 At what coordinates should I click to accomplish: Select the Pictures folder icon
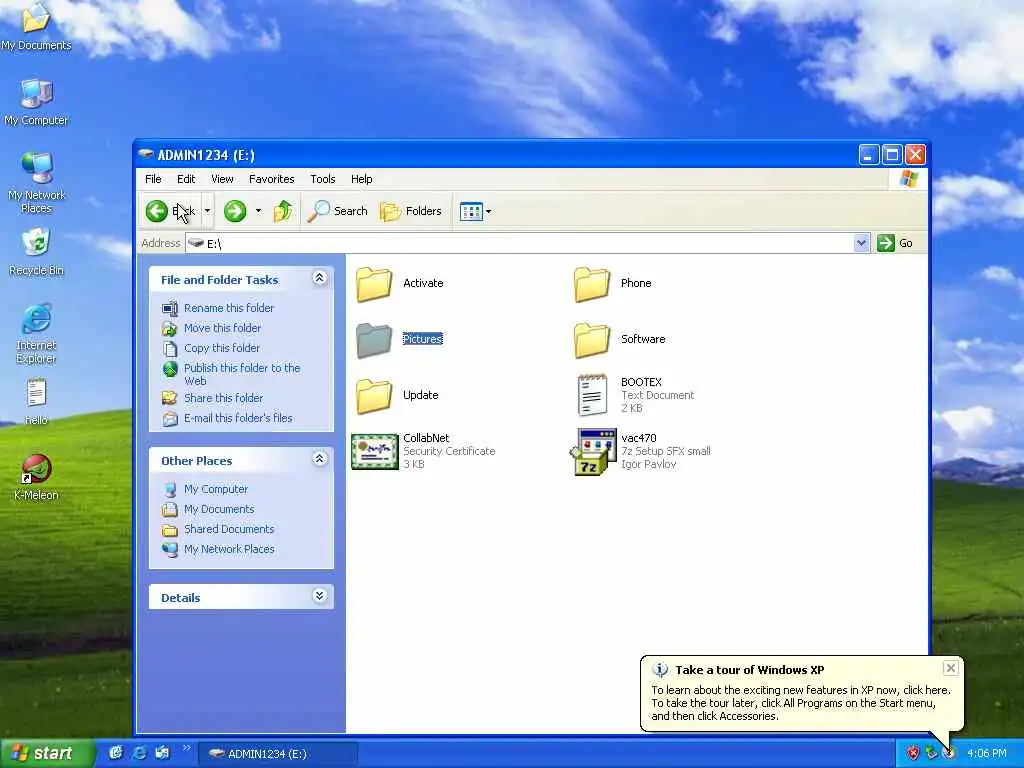pyautogui.click(x=374, y=340)
